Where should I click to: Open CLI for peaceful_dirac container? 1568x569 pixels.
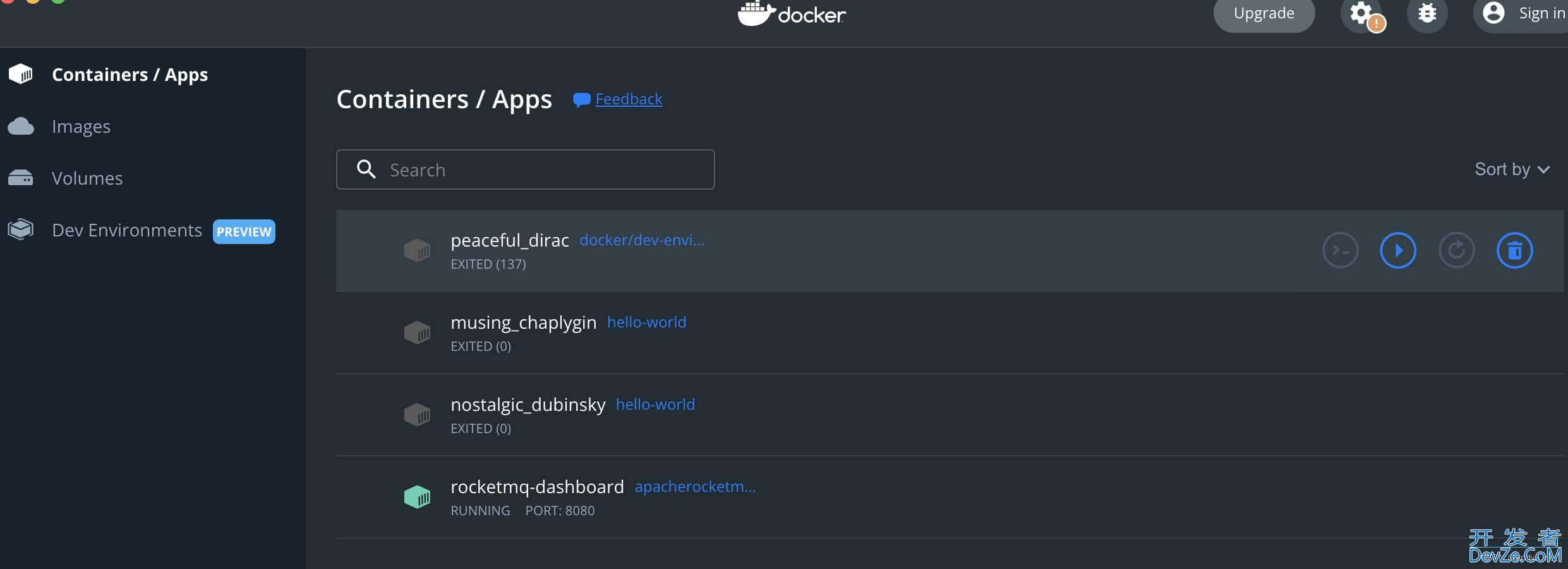[1340, 250]
